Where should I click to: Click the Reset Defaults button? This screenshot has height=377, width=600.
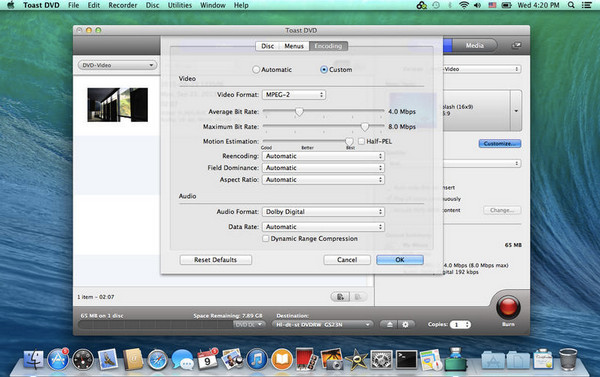coord(215,260)
